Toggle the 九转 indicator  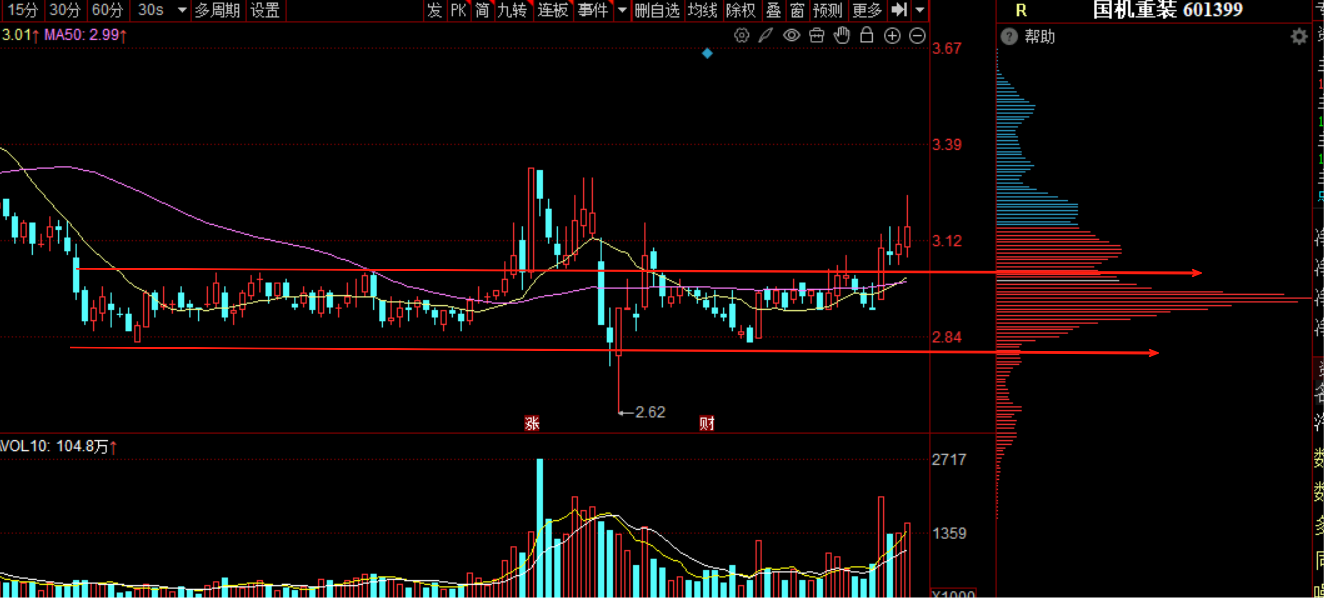point(512,10)
